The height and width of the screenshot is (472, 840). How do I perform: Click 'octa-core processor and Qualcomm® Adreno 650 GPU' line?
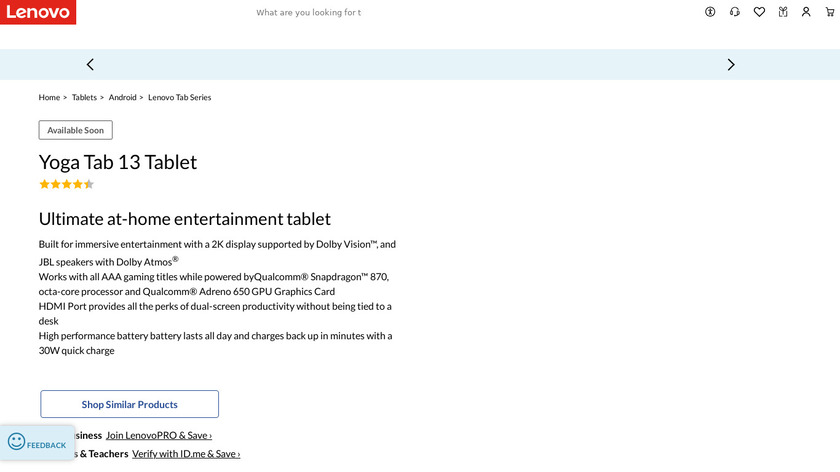tap(186, 291)
